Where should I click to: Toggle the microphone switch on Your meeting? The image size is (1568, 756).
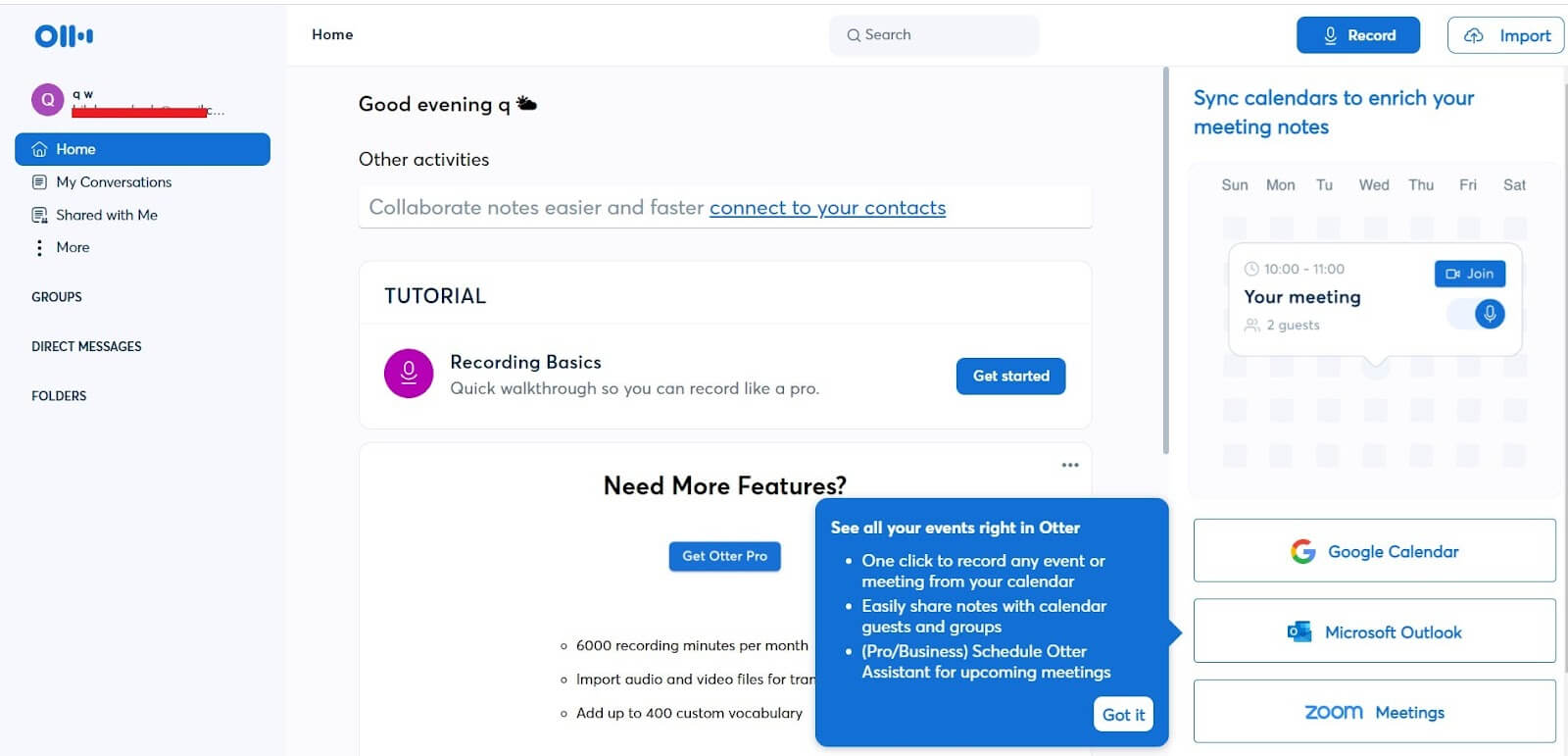click(1489, 314)
